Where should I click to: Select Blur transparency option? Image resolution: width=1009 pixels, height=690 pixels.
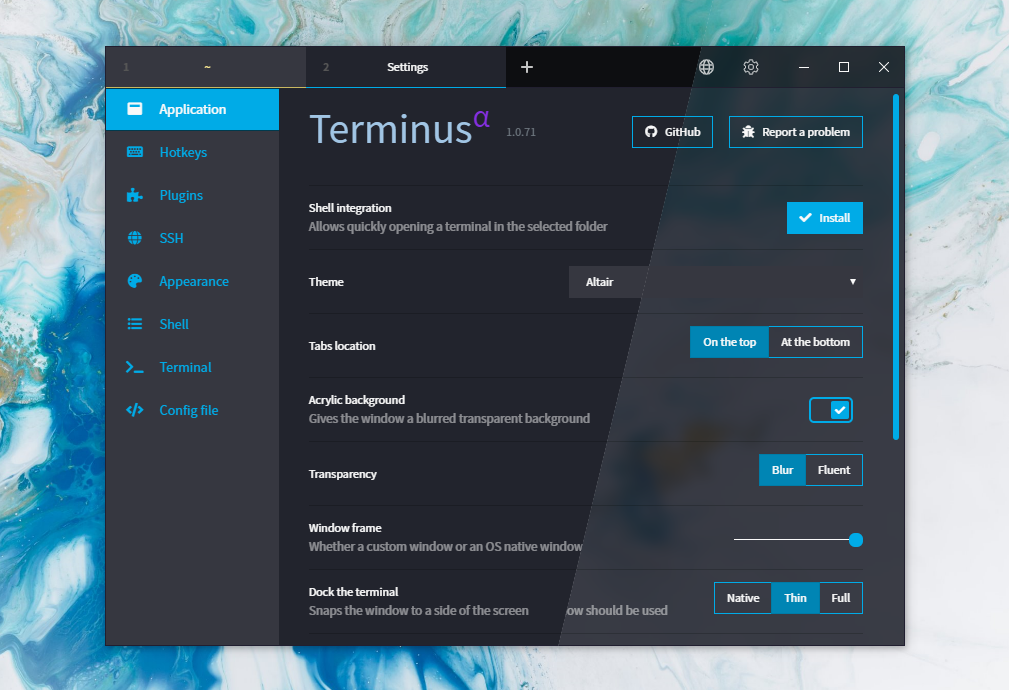(x=782, y=470)
